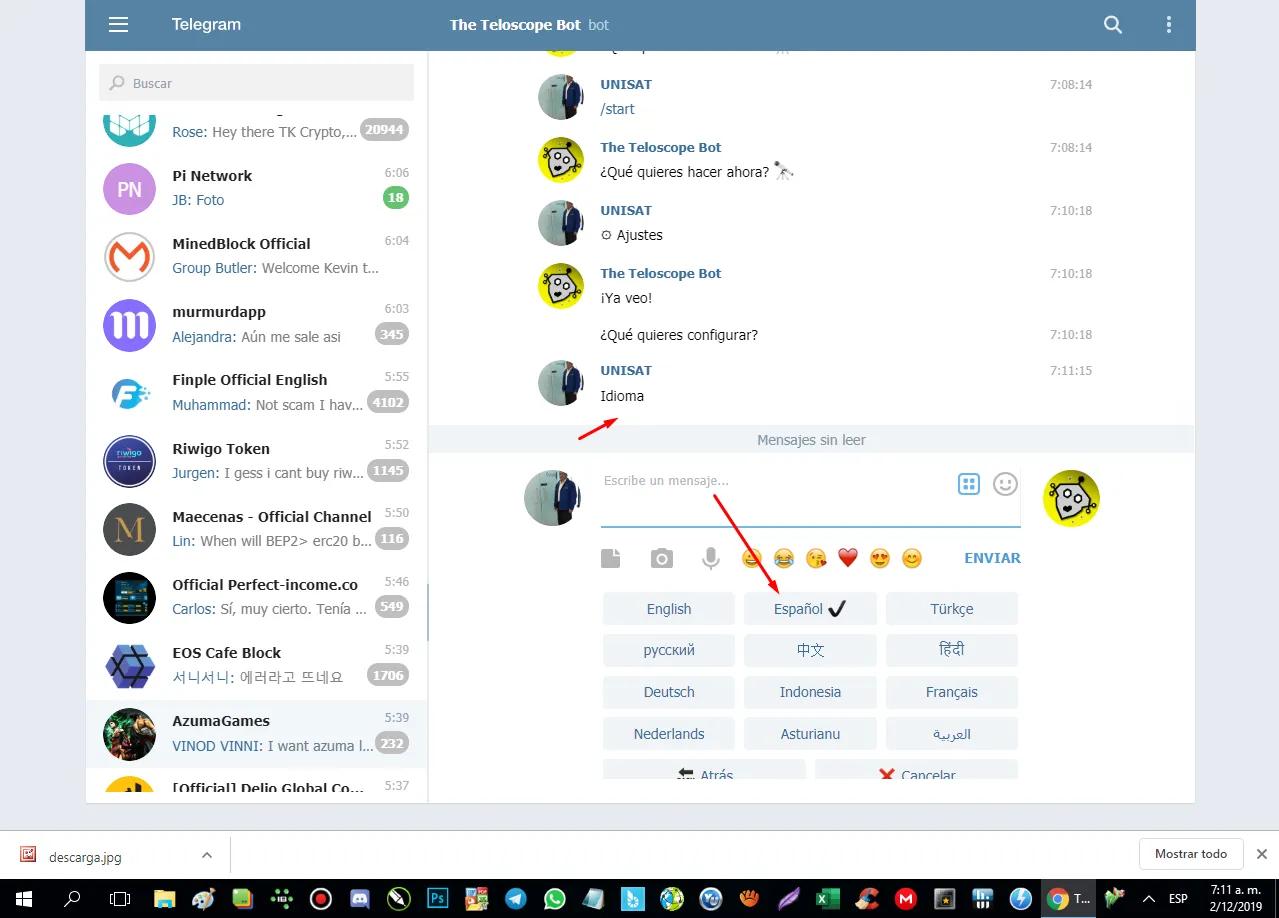The width and height of the screenshot is (1279, 918).
Task: Select Nederlands language button
Action: pos(669,734)
